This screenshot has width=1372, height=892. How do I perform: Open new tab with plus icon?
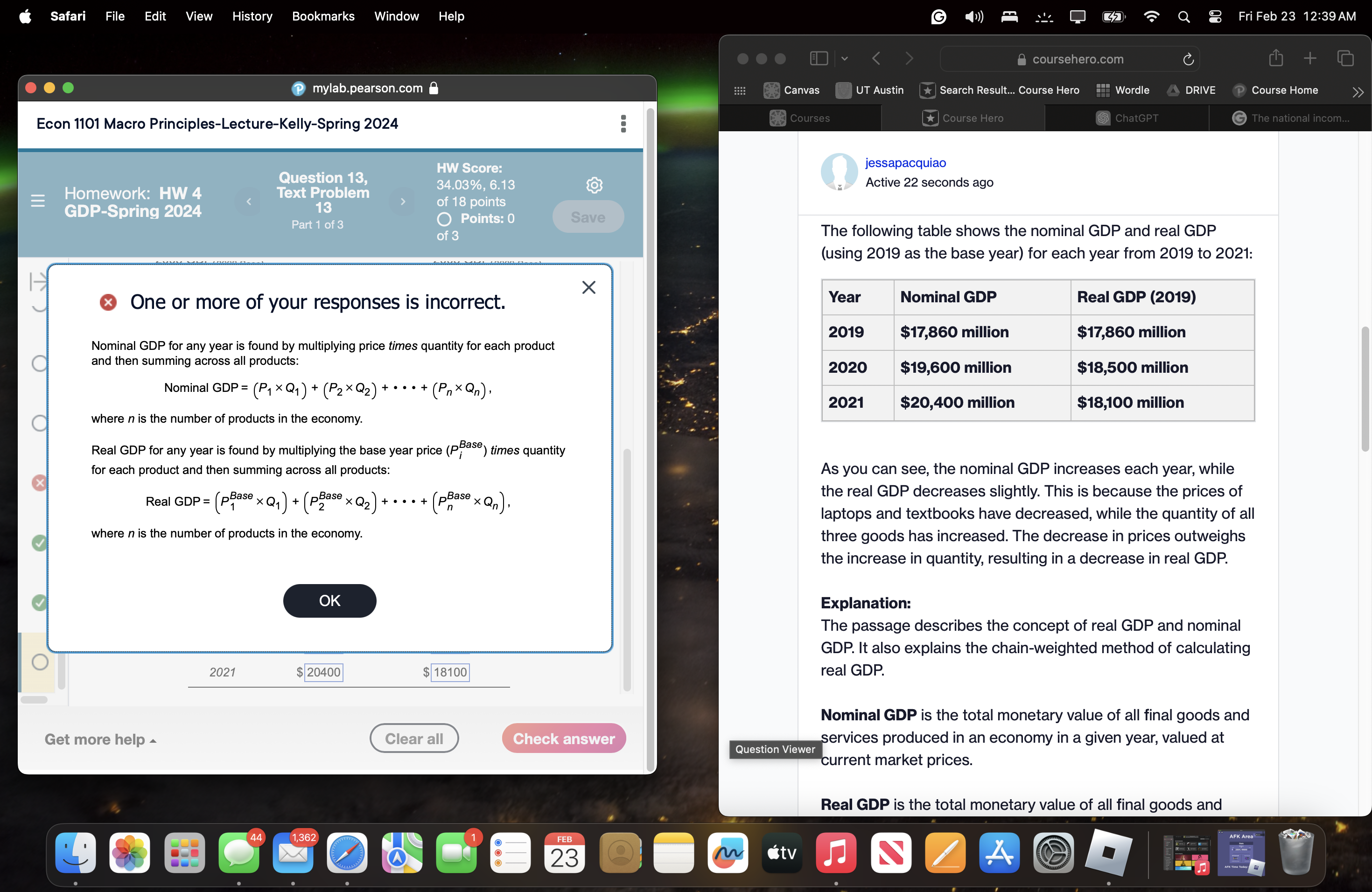tap(1310, 58)
